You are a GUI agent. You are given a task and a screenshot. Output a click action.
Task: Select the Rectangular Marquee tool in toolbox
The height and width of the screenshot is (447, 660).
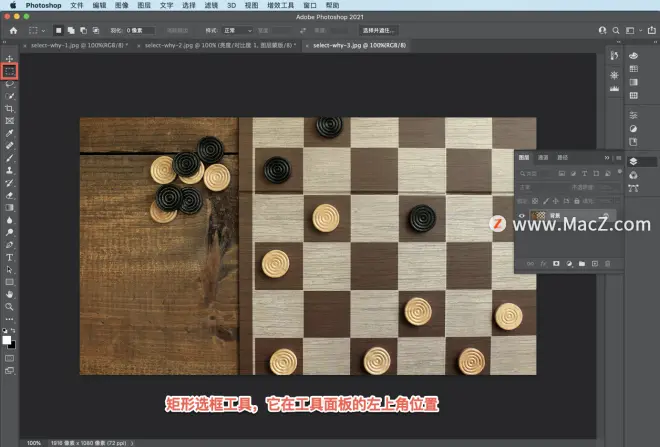pos(9,71)
